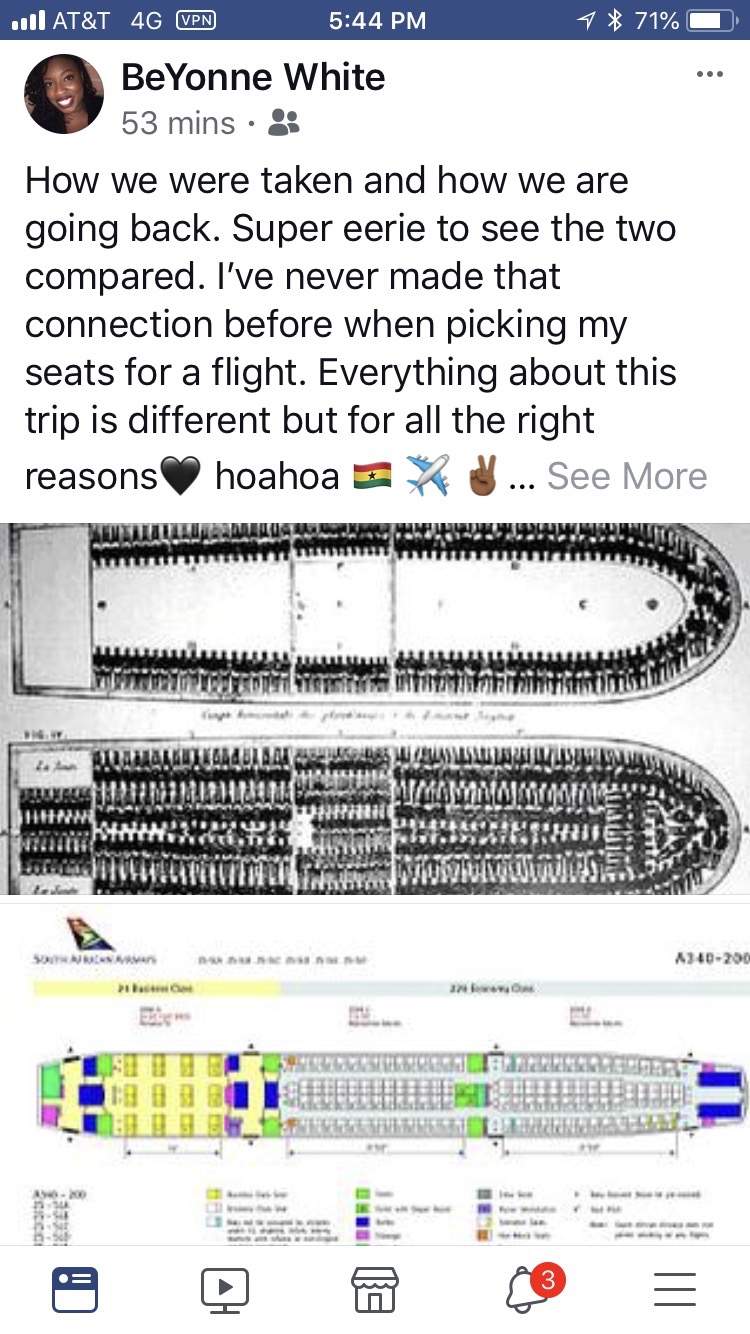
Task: Tap the battery indicator in status bar
Action: click(x=710, y=20)
